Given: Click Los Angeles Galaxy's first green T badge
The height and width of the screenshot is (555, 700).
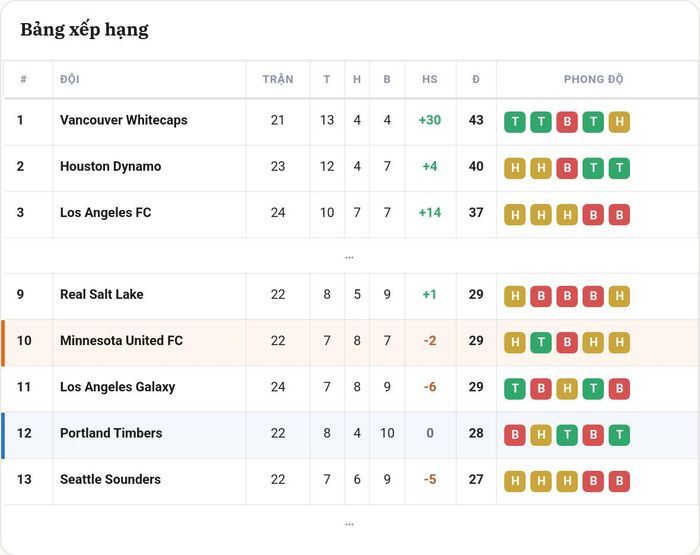Looking at the screenshot, I should click(515, 389).
